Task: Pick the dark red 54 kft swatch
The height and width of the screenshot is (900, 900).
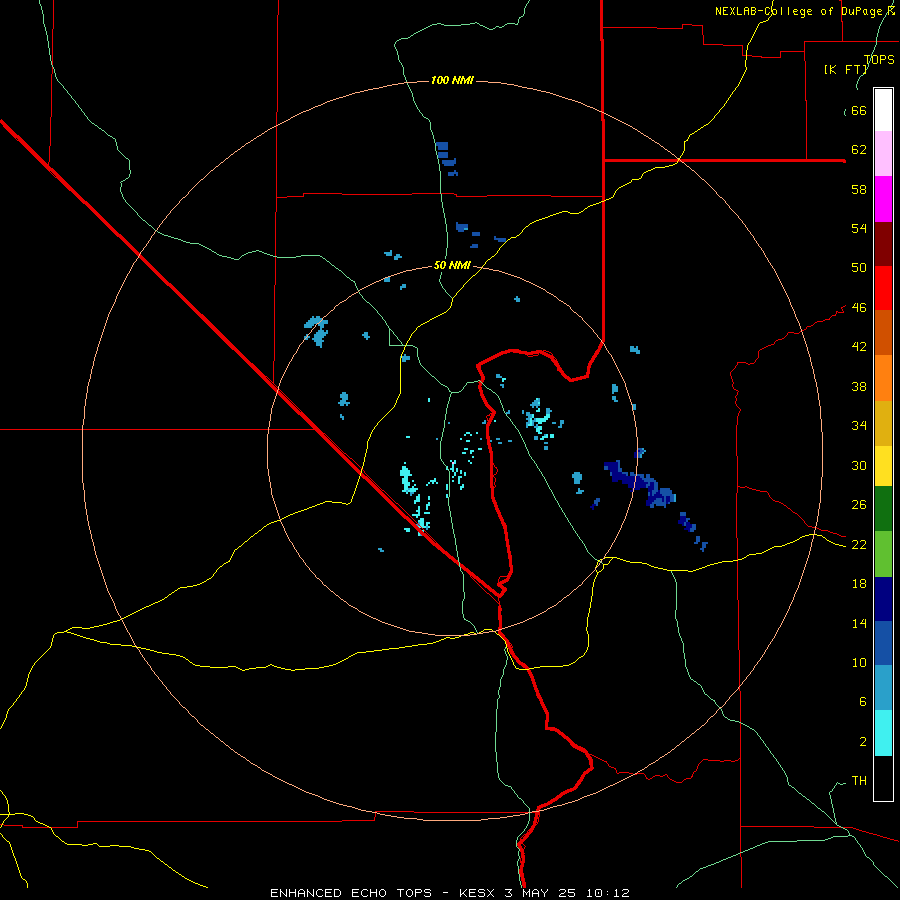Action: click(883, 243)
